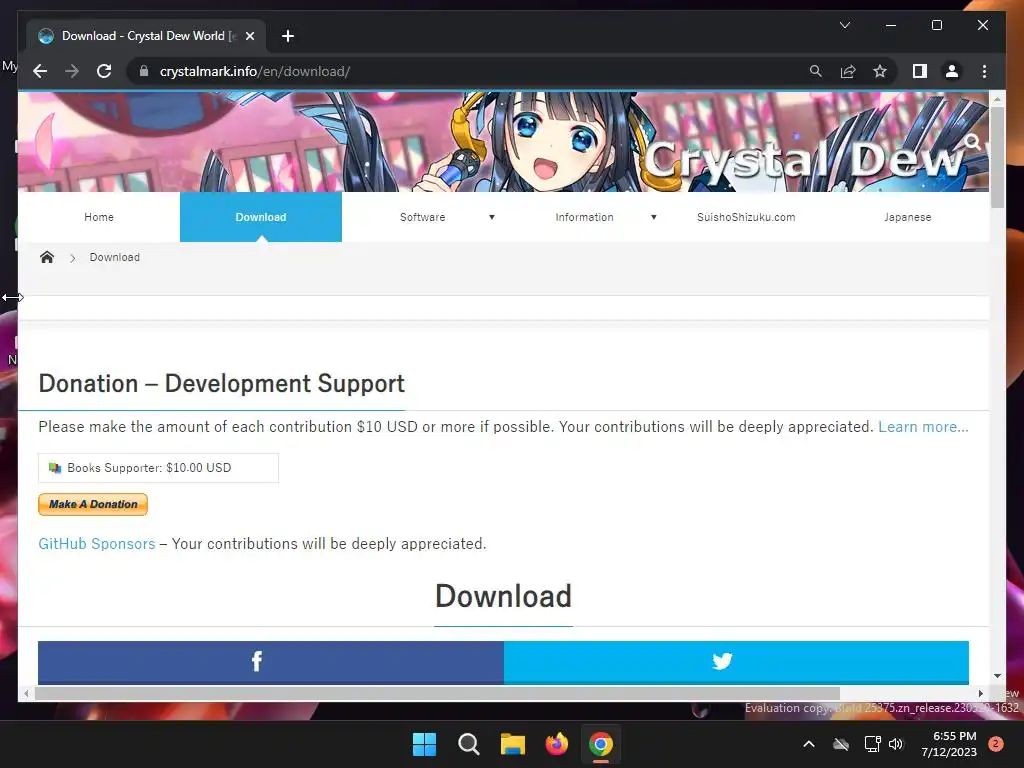Close the Download - Crystal Dew World tab
The width and height of the screenshot is (1024, 768).
[x=249, y=36]
